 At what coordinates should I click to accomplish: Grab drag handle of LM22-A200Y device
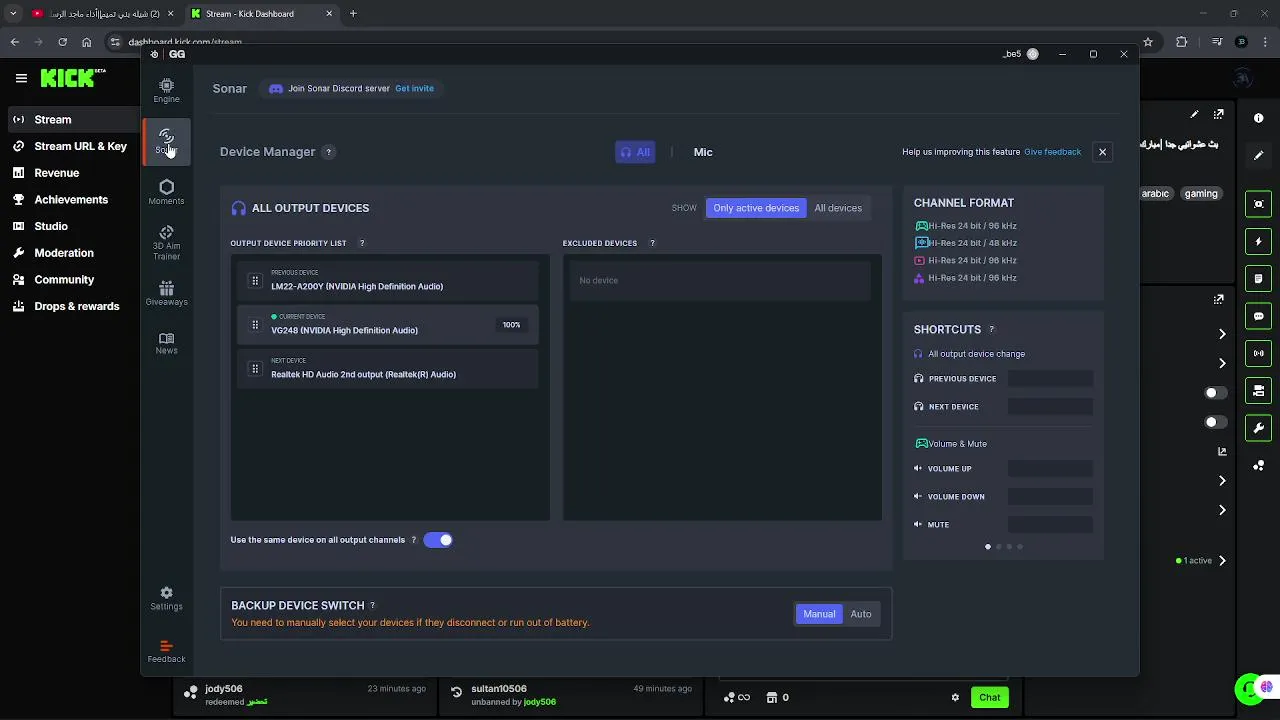[x=255, y=281]
